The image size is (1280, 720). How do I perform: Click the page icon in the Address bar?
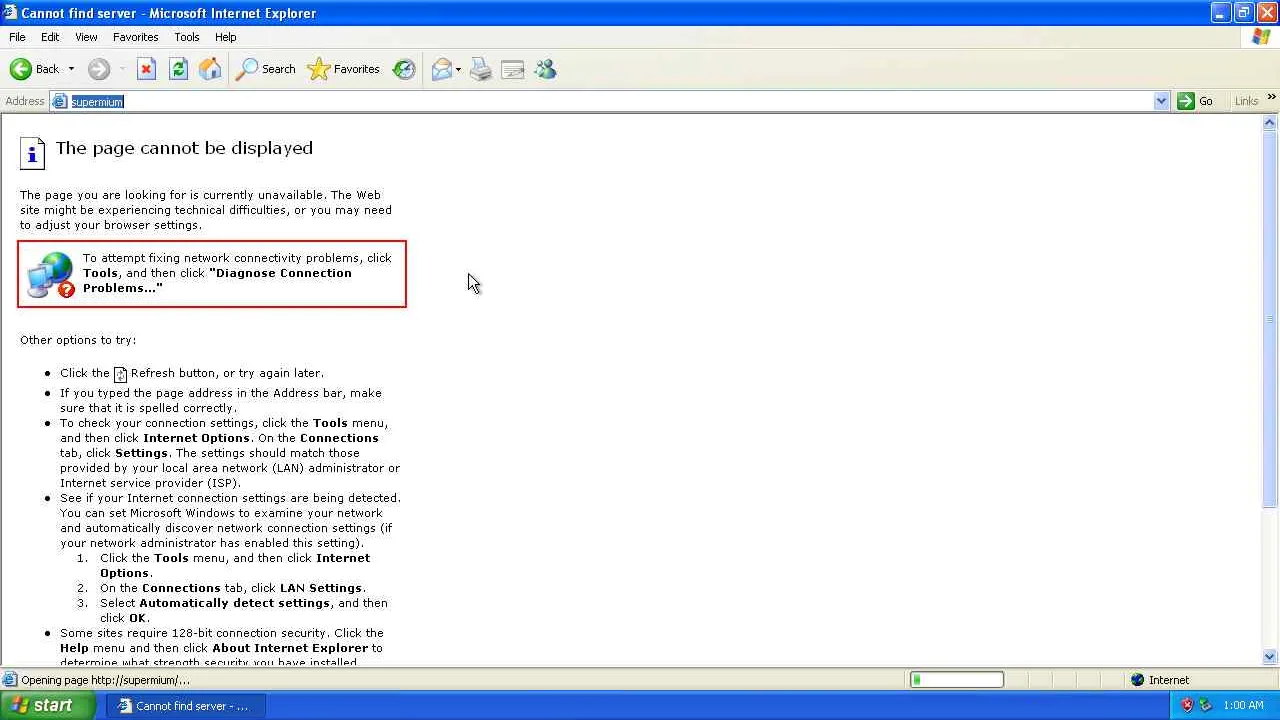(x=60, y=101)
